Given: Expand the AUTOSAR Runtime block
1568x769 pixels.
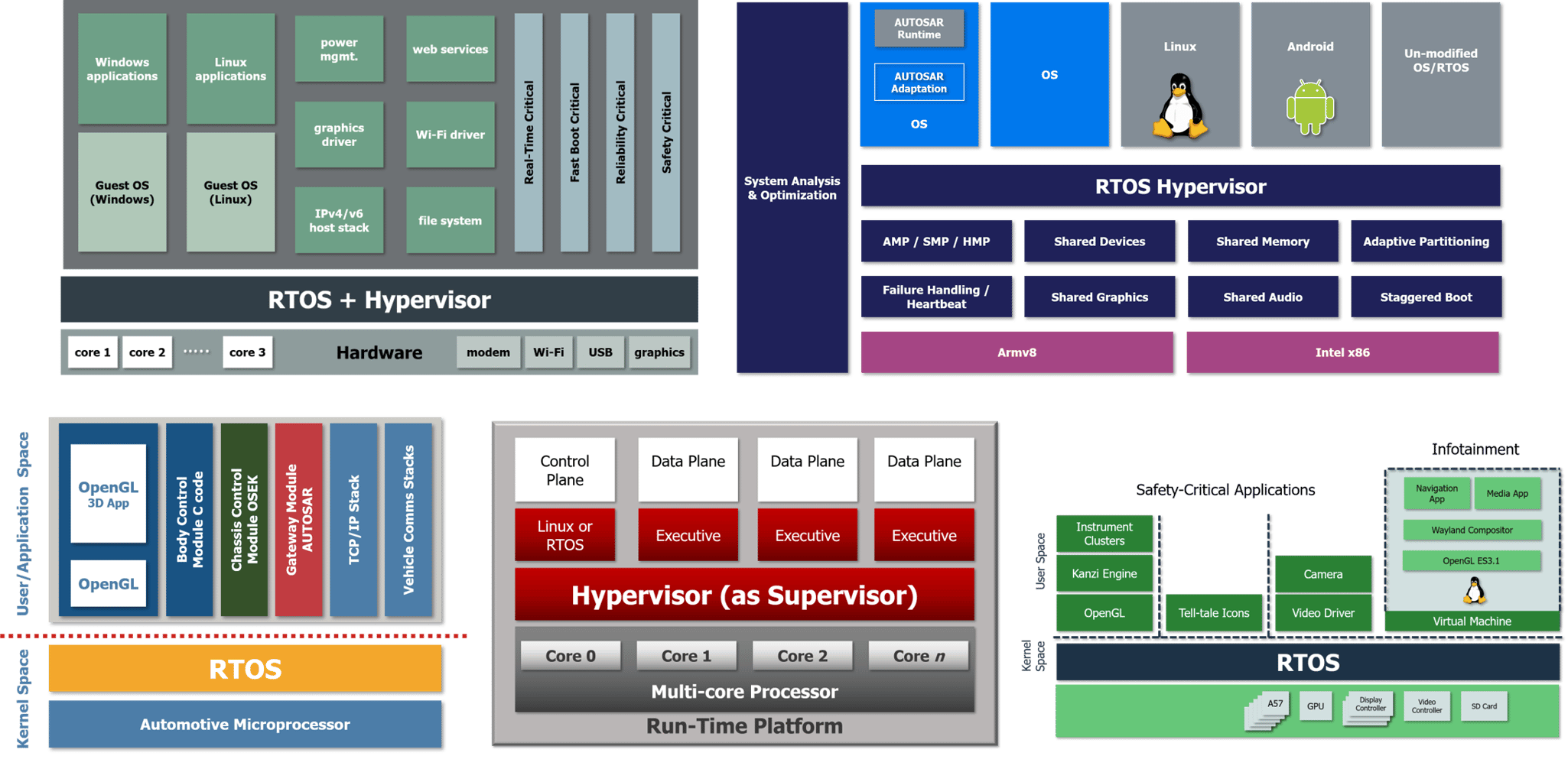Looking at the screenshot, I should pos(919,28).
